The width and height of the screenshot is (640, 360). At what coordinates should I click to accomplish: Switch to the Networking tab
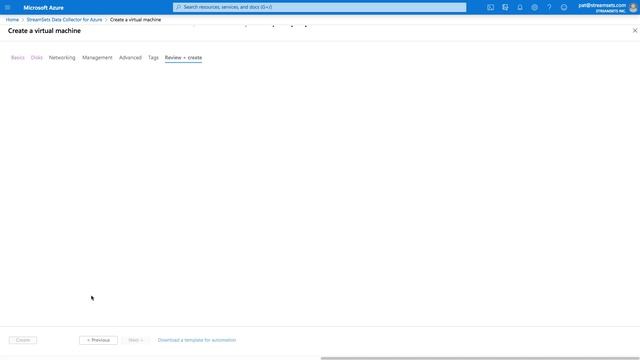tap(62, 58)
